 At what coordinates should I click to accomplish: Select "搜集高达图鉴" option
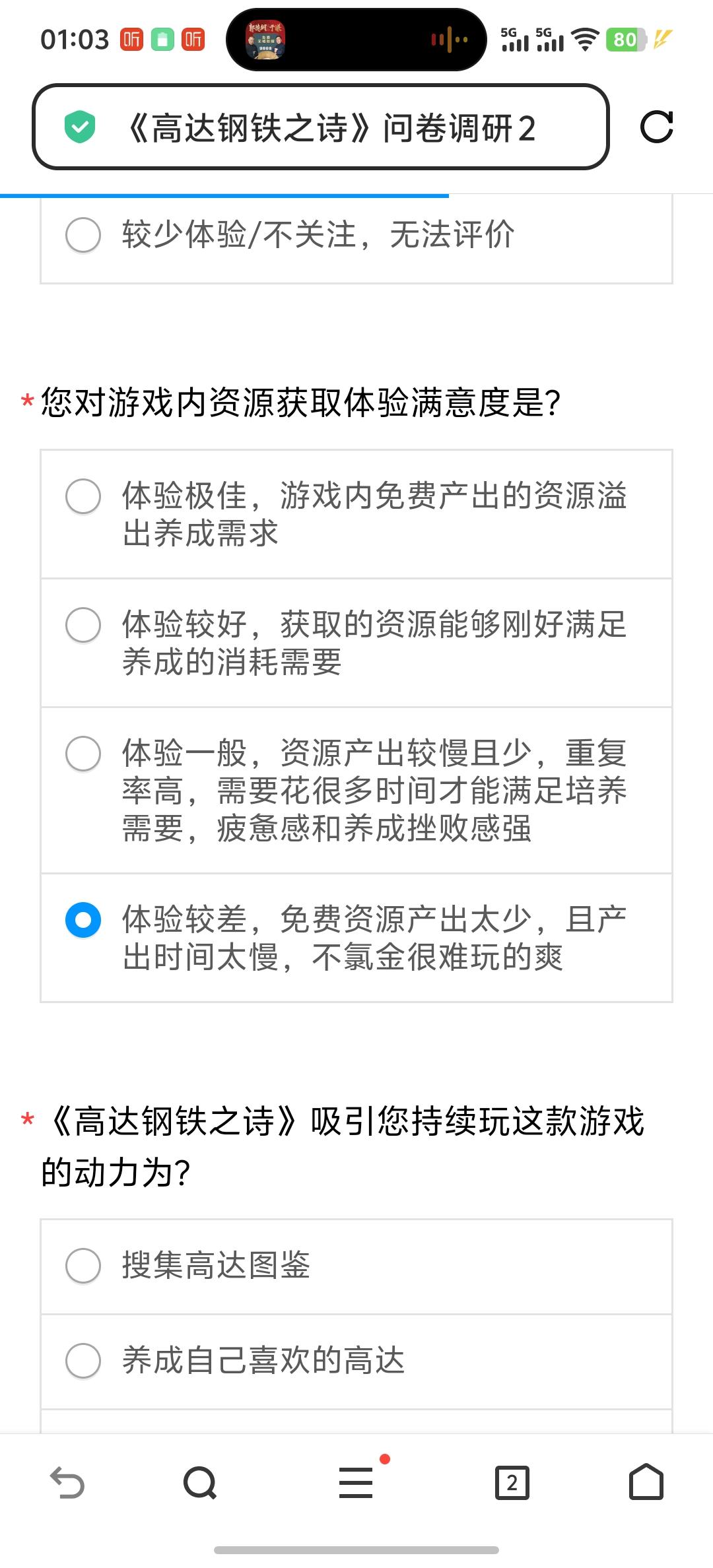point(83,1266)
